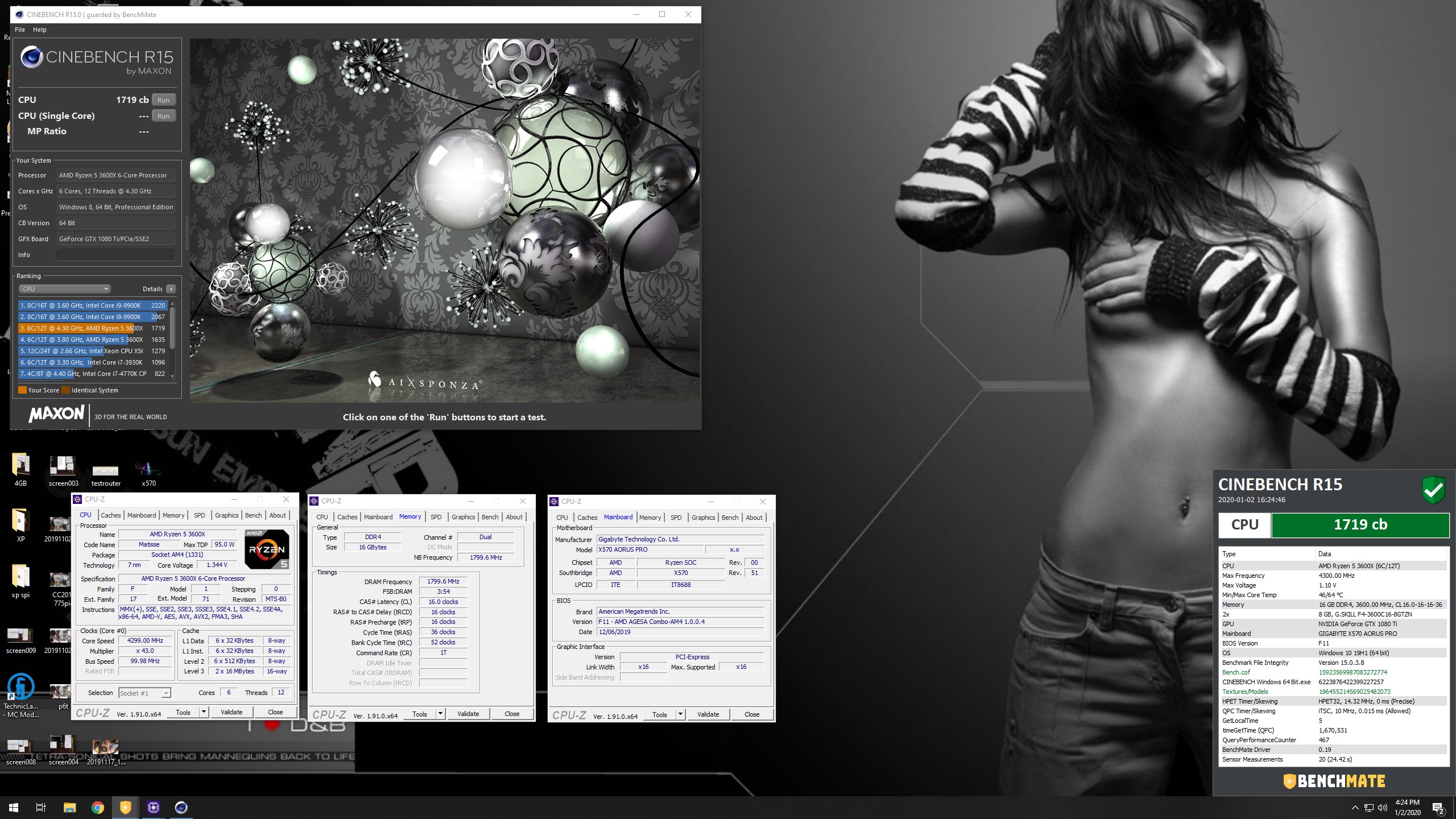Open the XP folder icon
This screenshot has height=819, width=1456.
pyautogui.click(x=20, y=525)
